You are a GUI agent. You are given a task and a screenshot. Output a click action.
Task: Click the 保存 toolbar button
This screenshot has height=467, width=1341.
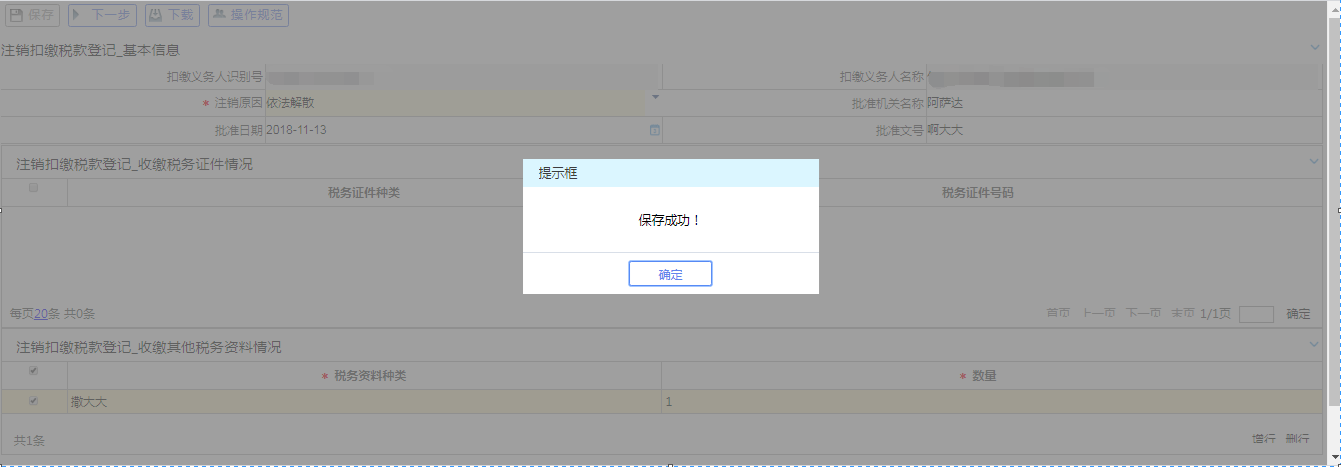tap(33, 15)
